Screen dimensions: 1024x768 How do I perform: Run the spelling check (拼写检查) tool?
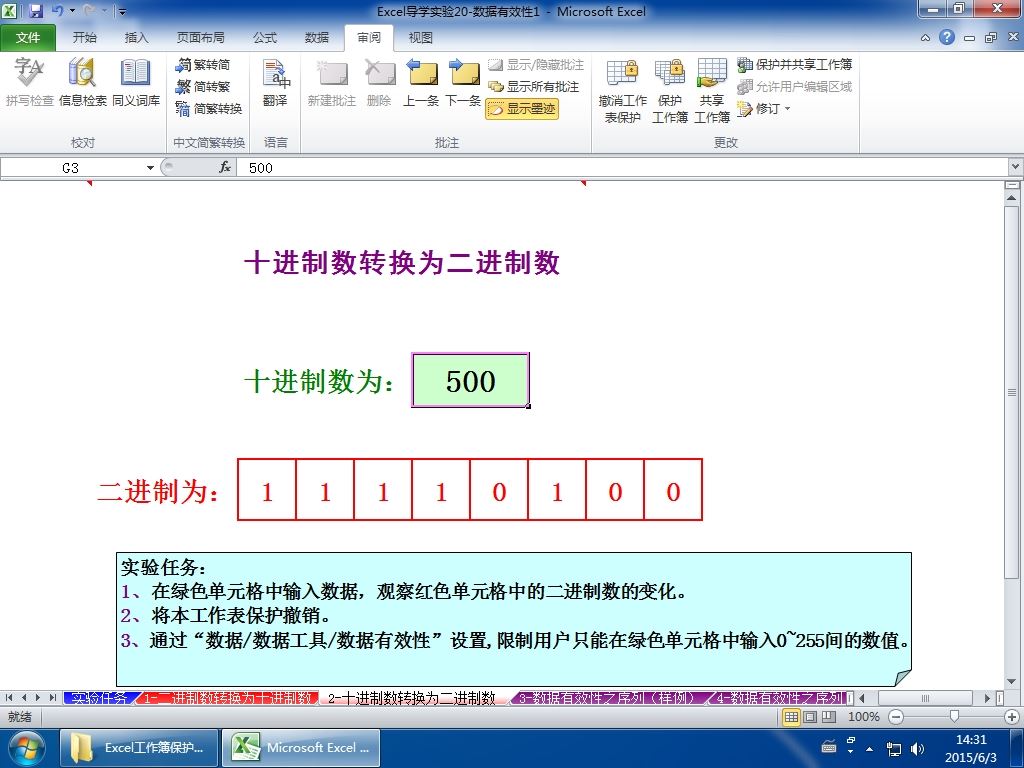pyautogui.click(x=29, y=82)
